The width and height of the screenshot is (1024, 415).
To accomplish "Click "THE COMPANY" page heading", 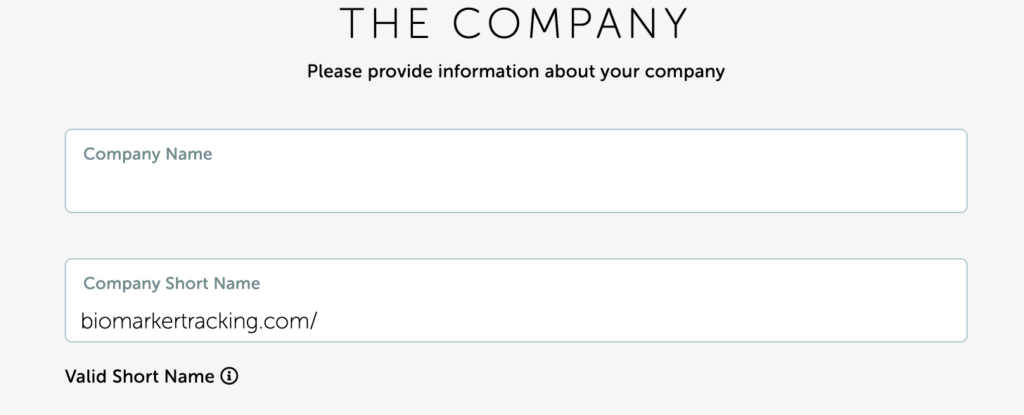I will click(x=515, y=24).
